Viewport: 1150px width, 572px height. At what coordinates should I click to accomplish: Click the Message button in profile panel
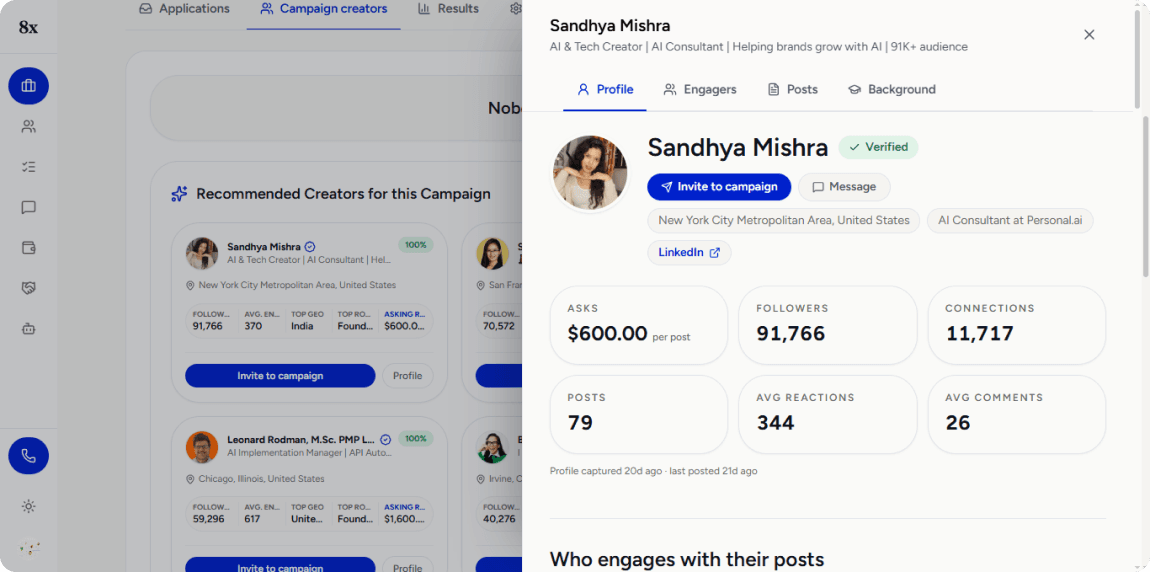click(x=844, y=187)
